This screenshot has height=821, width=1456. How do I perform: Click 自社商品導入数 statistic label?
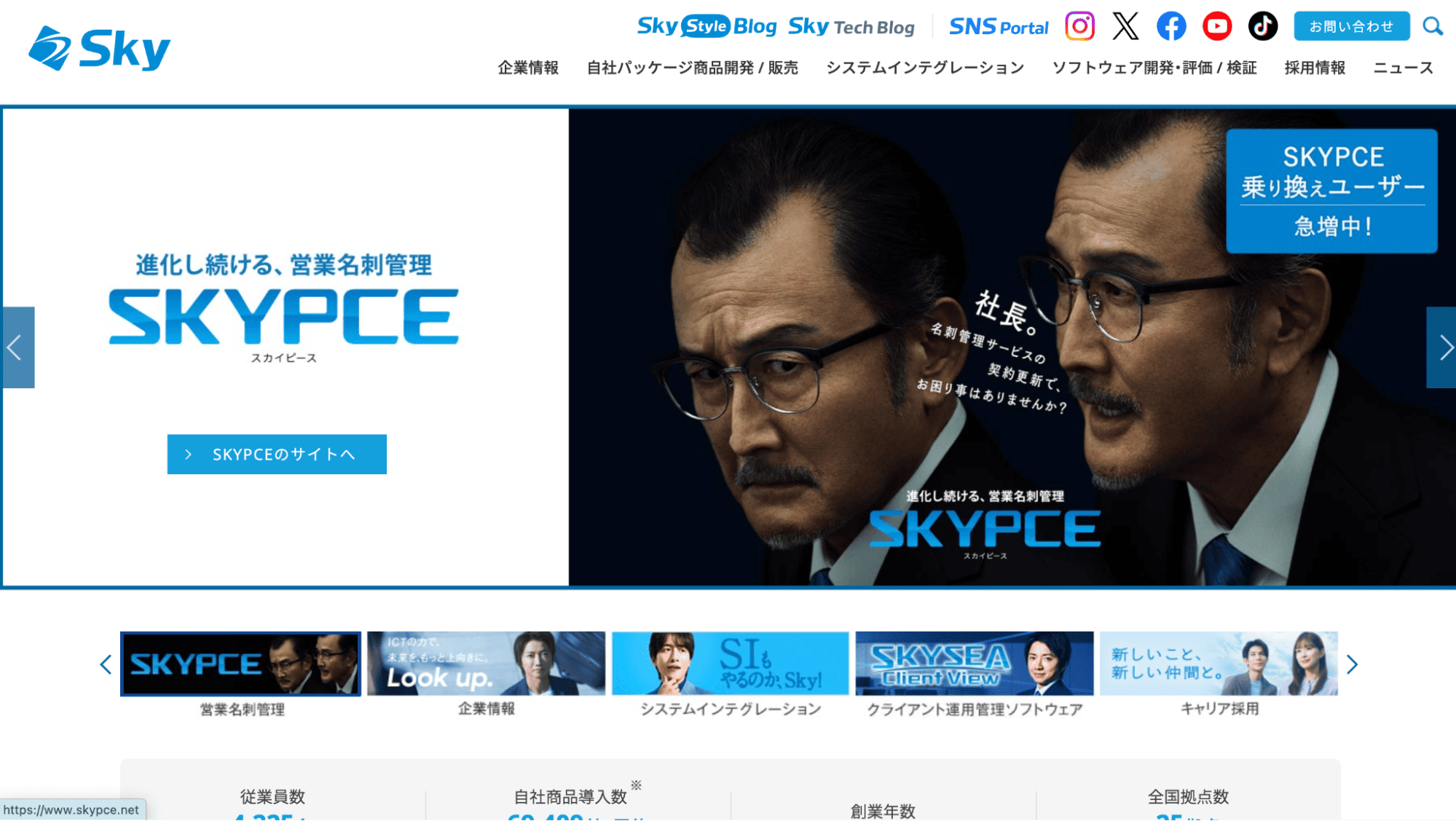tap(570, 797)
